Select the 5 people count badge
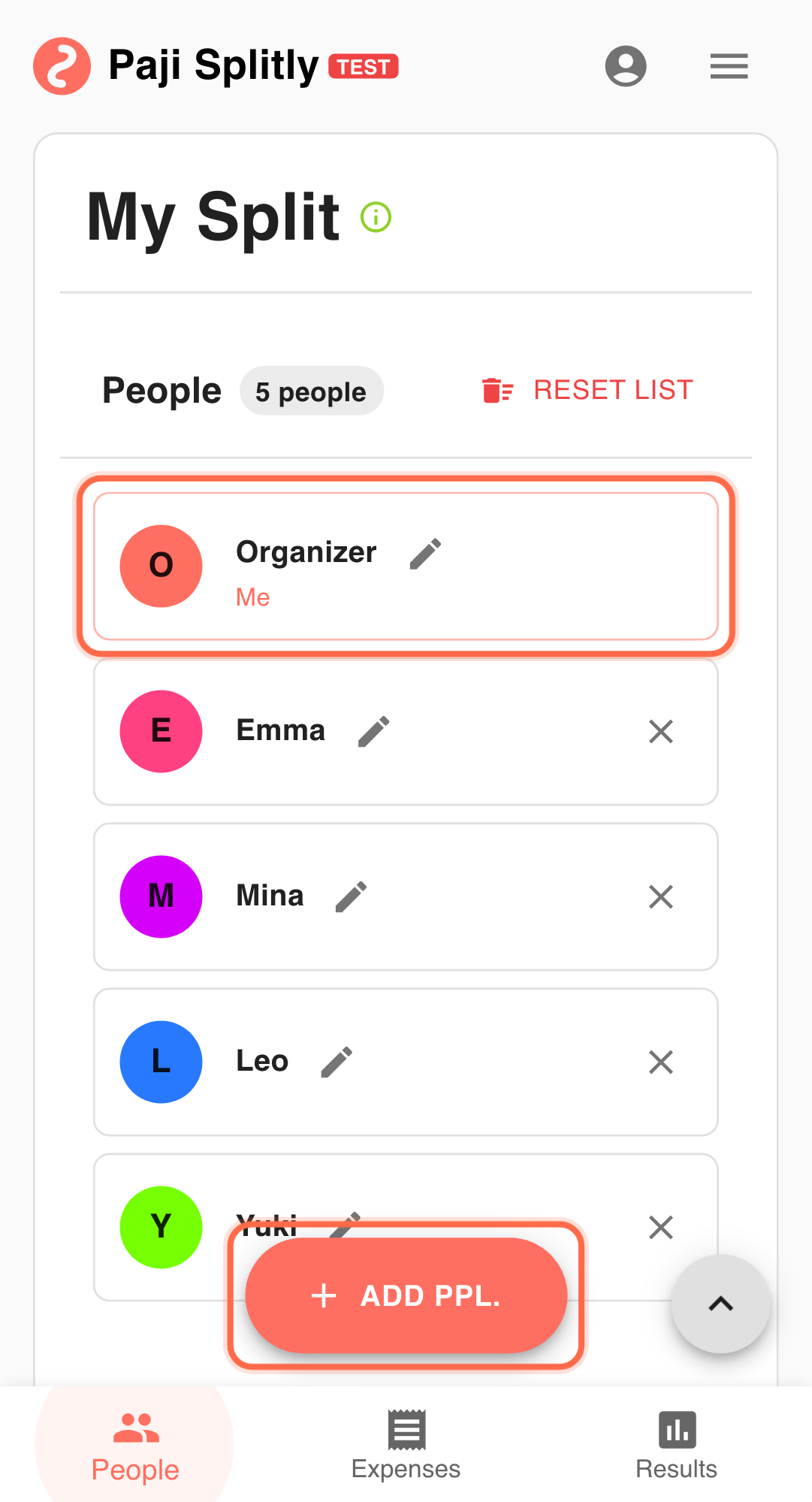Screen dimensions: 812x1502 tap(311, 390)
